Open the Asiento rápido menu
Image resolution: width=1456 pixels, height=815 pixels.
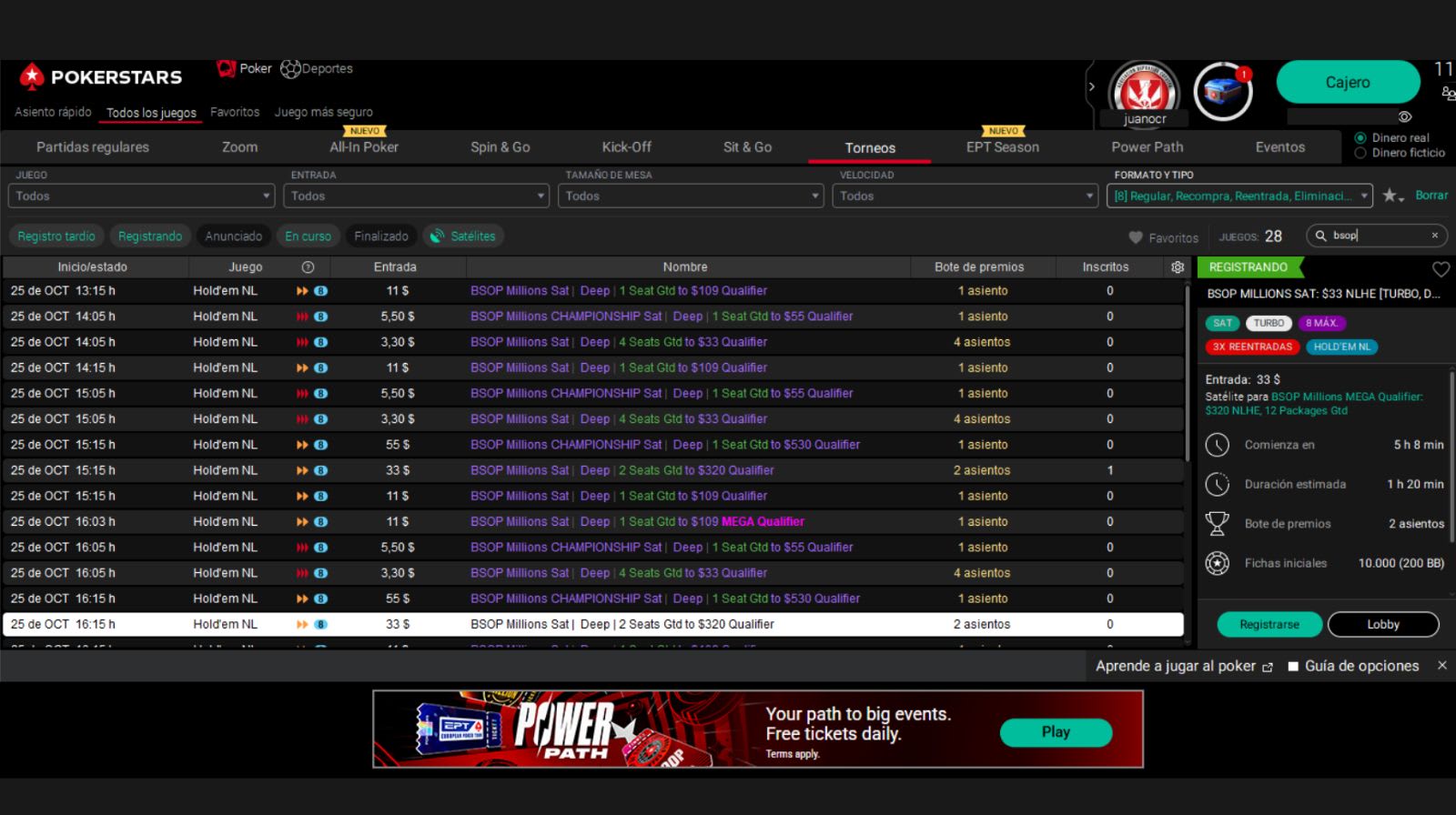tap(53, 112)
